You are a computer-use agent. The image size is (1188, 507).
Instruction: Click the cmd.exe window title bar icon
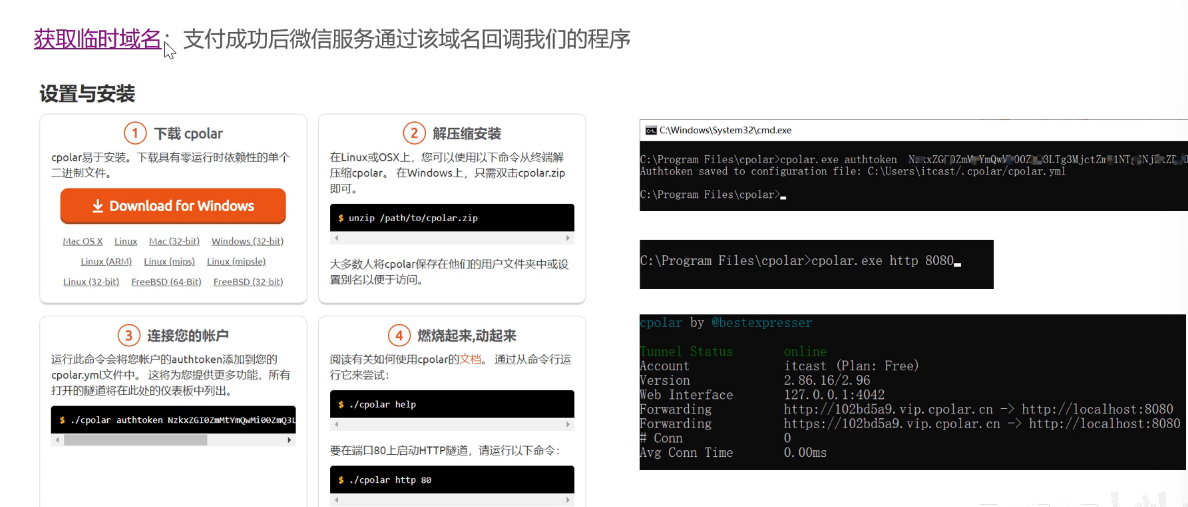650,130
